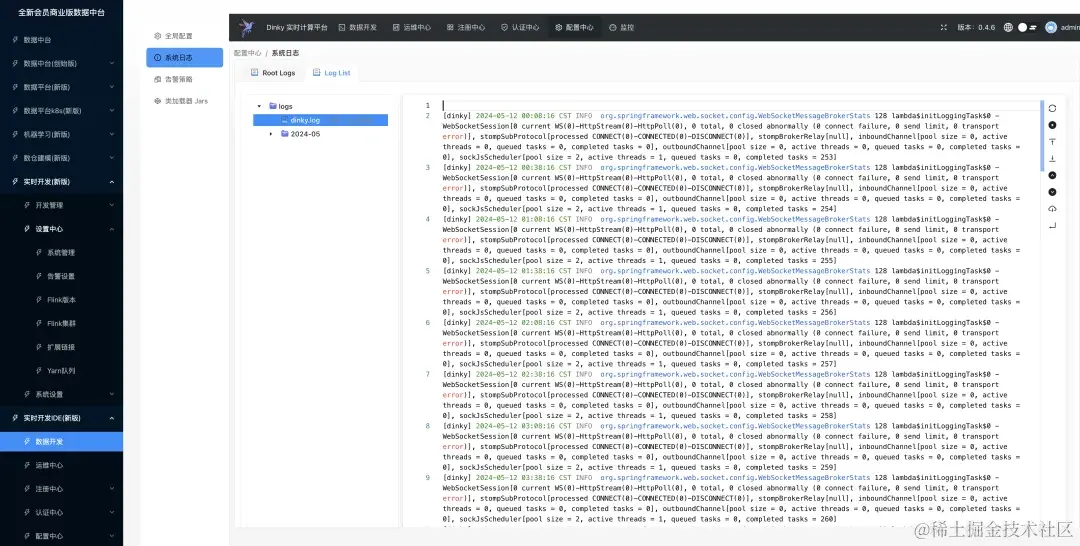The image size is (1080, 546).
Task: Click the stop auto-refresh icon below the refresh icon
Action: click(1052, 125)
